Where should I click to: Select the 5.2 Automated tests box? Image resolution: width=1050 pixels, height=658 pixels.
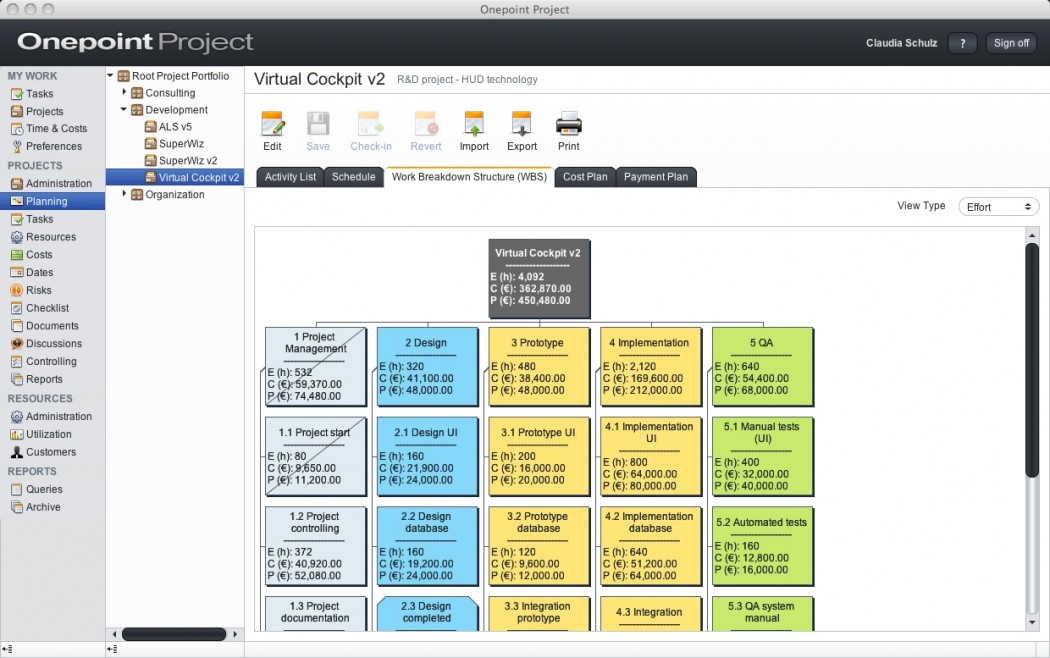pyautogui.click(x=763, y=546)
